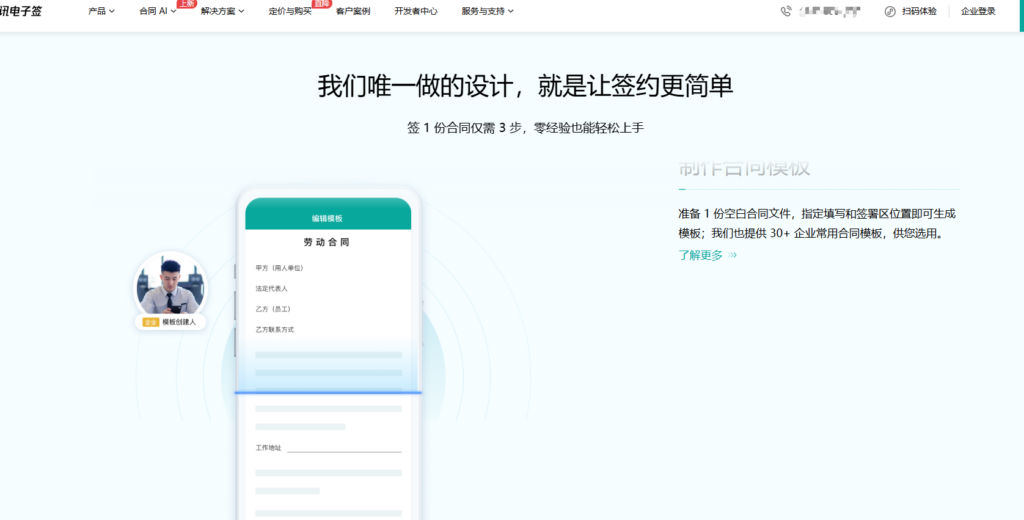Click the phone handset icon
The height and width of the screenshot is (520, 1024).
tap(786, 11)
